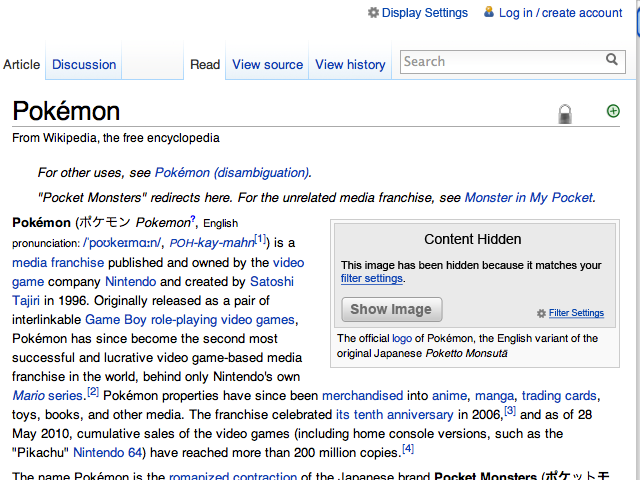Click the Display Settings gear icon
The image size is (640, 480).
tap(373, 13)
